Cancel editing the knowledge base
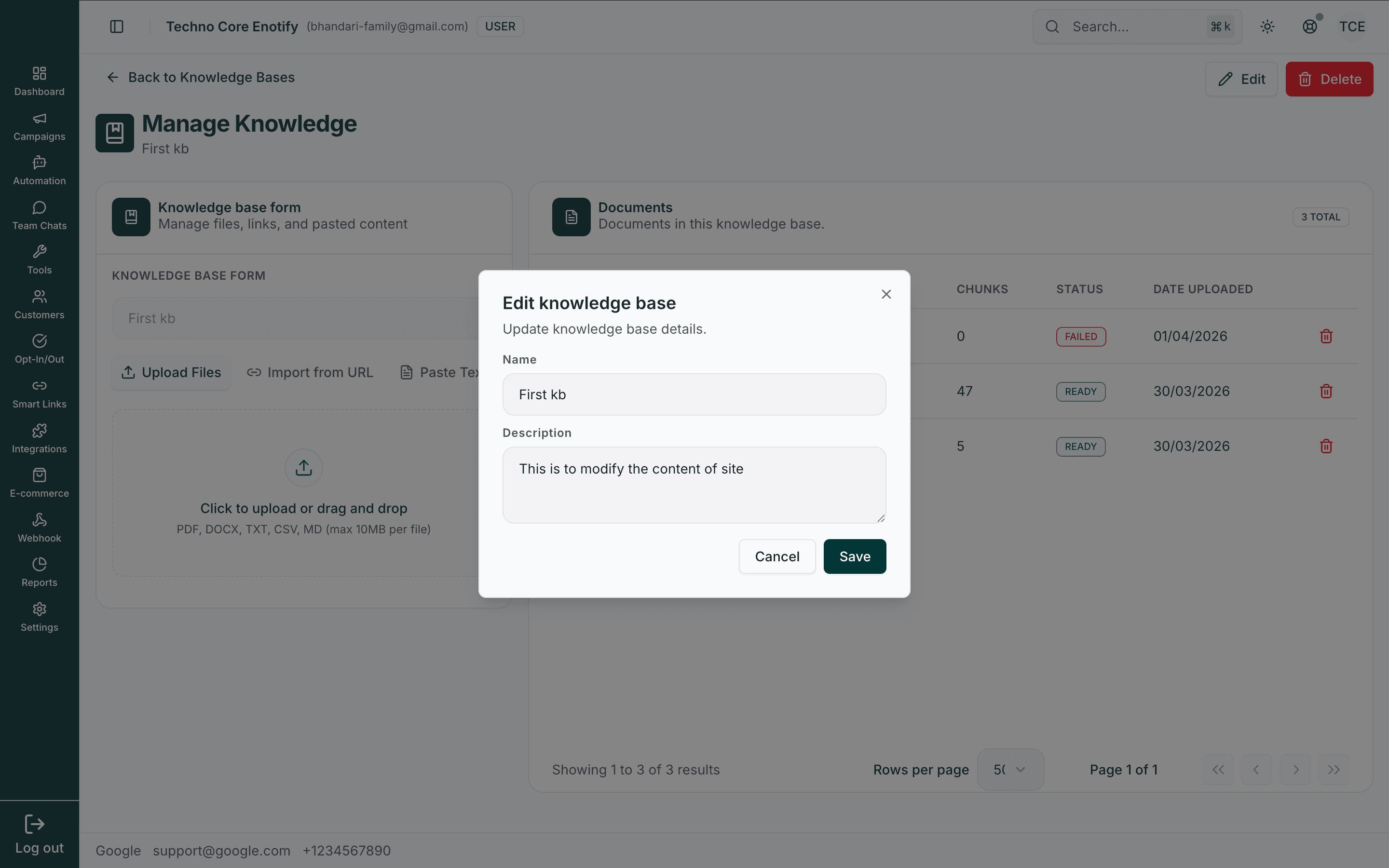Viewport: 1389px width, 868px height. (777, 556)
